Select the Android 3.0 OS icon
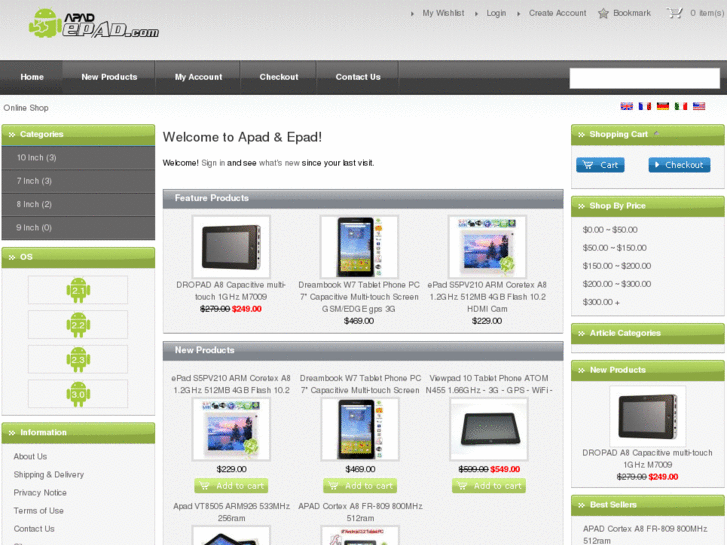Image resolution: width=727 pixels, height=545 pixels. (78, 394)
